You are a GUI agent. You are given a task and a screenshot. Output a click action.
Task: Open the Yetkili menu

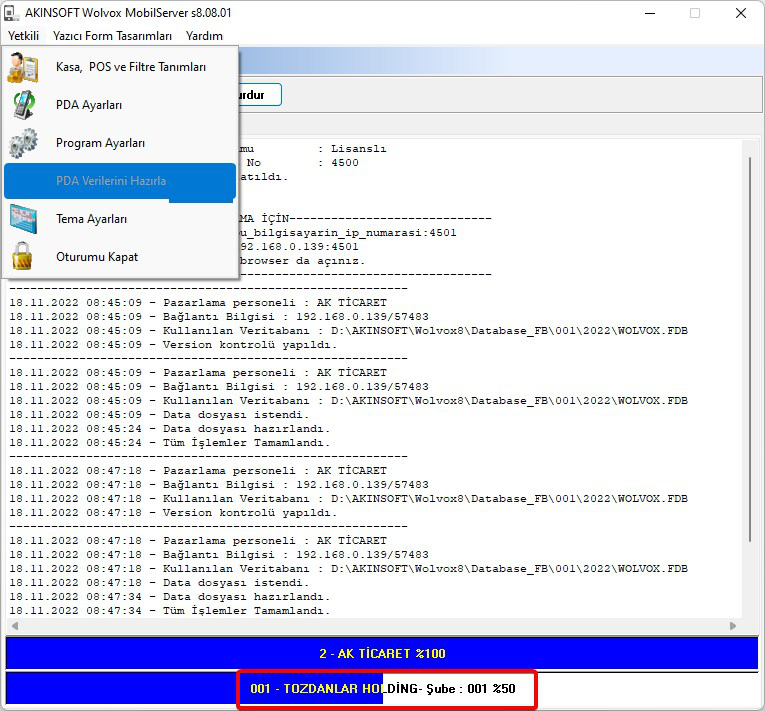pyautogui.click(x=23, y=36)
